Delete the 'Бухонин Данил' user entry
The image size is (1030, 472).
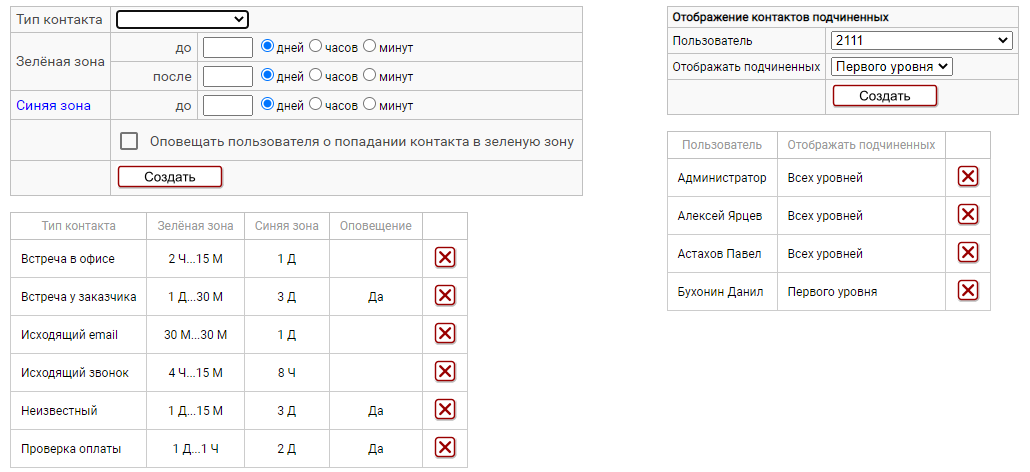967,291
